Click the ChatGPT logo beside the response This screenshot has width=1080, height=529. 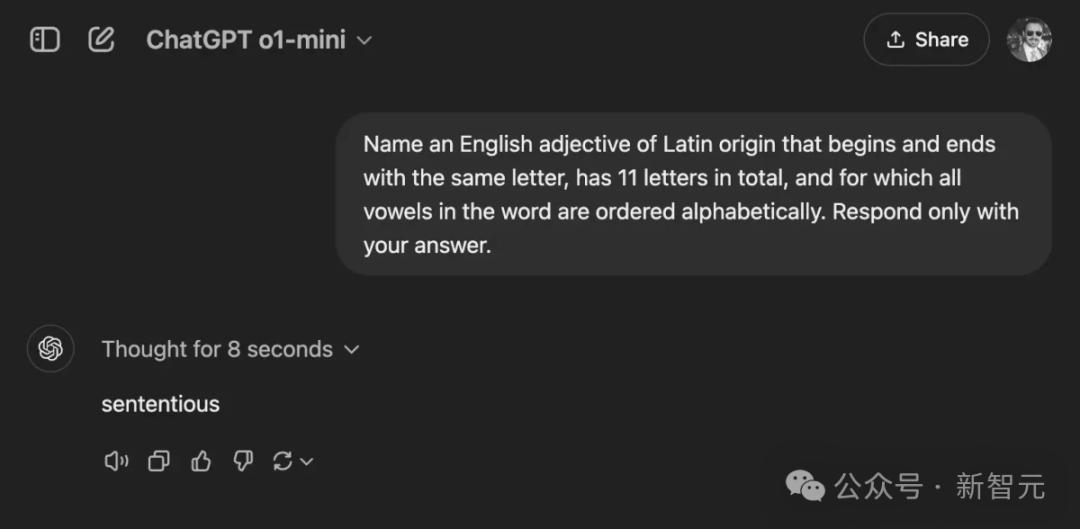(x=50, y=349)
